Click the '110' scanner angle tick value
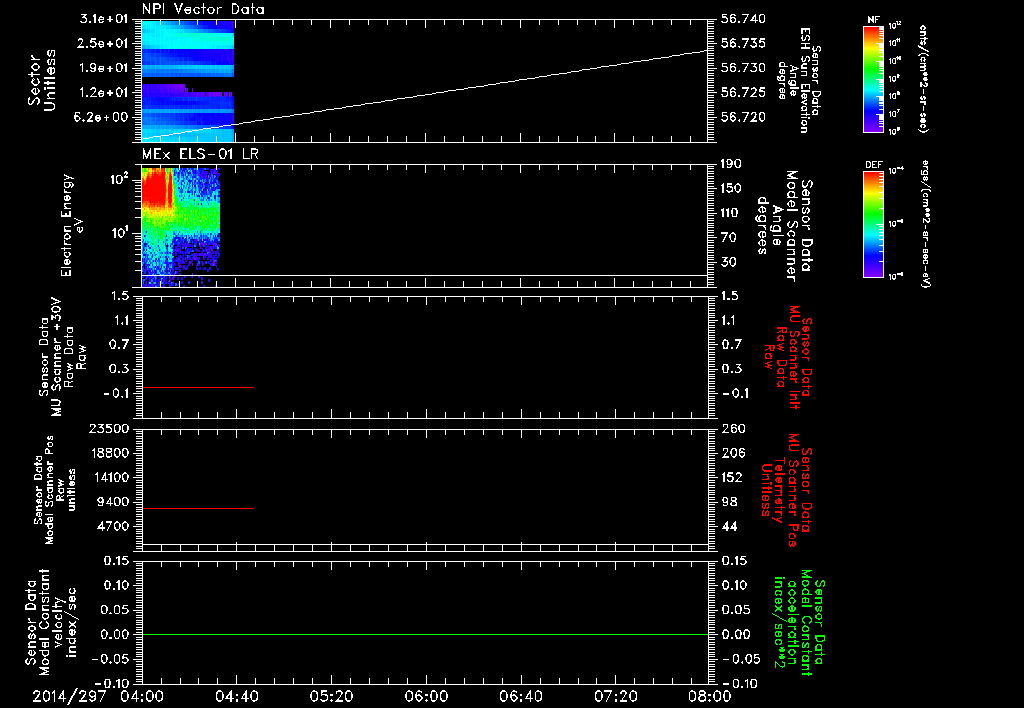The image size is (1024, 708). [731, 213]
